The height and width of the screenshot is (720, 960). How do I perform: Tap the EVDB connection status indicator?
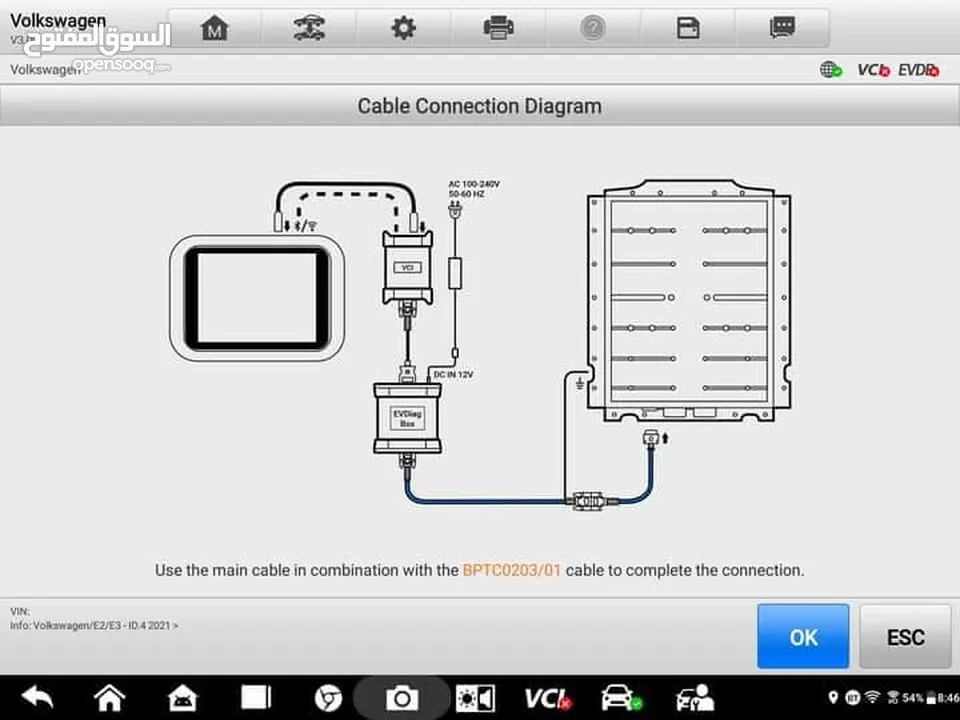pos(918,70)
